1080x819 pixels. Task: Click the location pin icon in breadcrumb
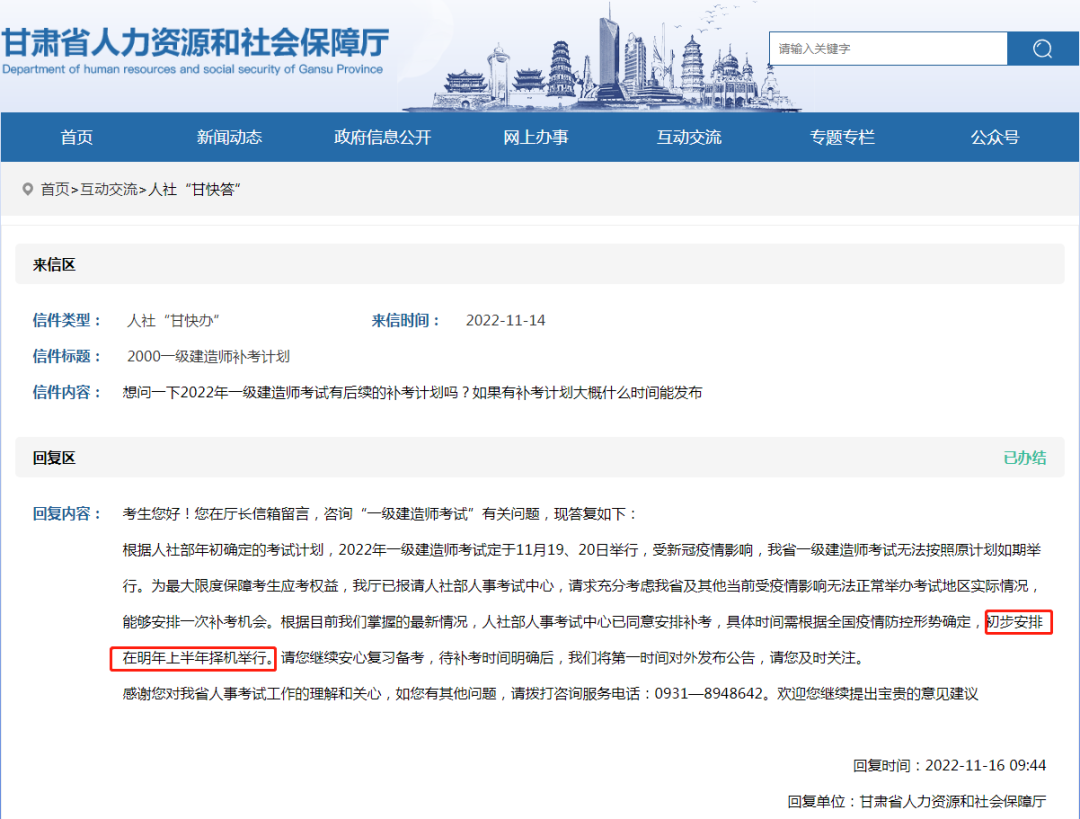point(27,188)
